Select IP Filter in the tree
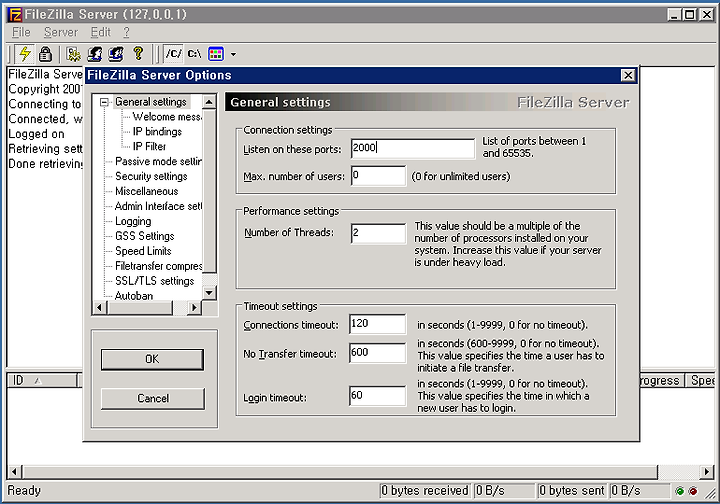Image resolution: width=720 pixels, height=504 pixels. coord(149,146)
